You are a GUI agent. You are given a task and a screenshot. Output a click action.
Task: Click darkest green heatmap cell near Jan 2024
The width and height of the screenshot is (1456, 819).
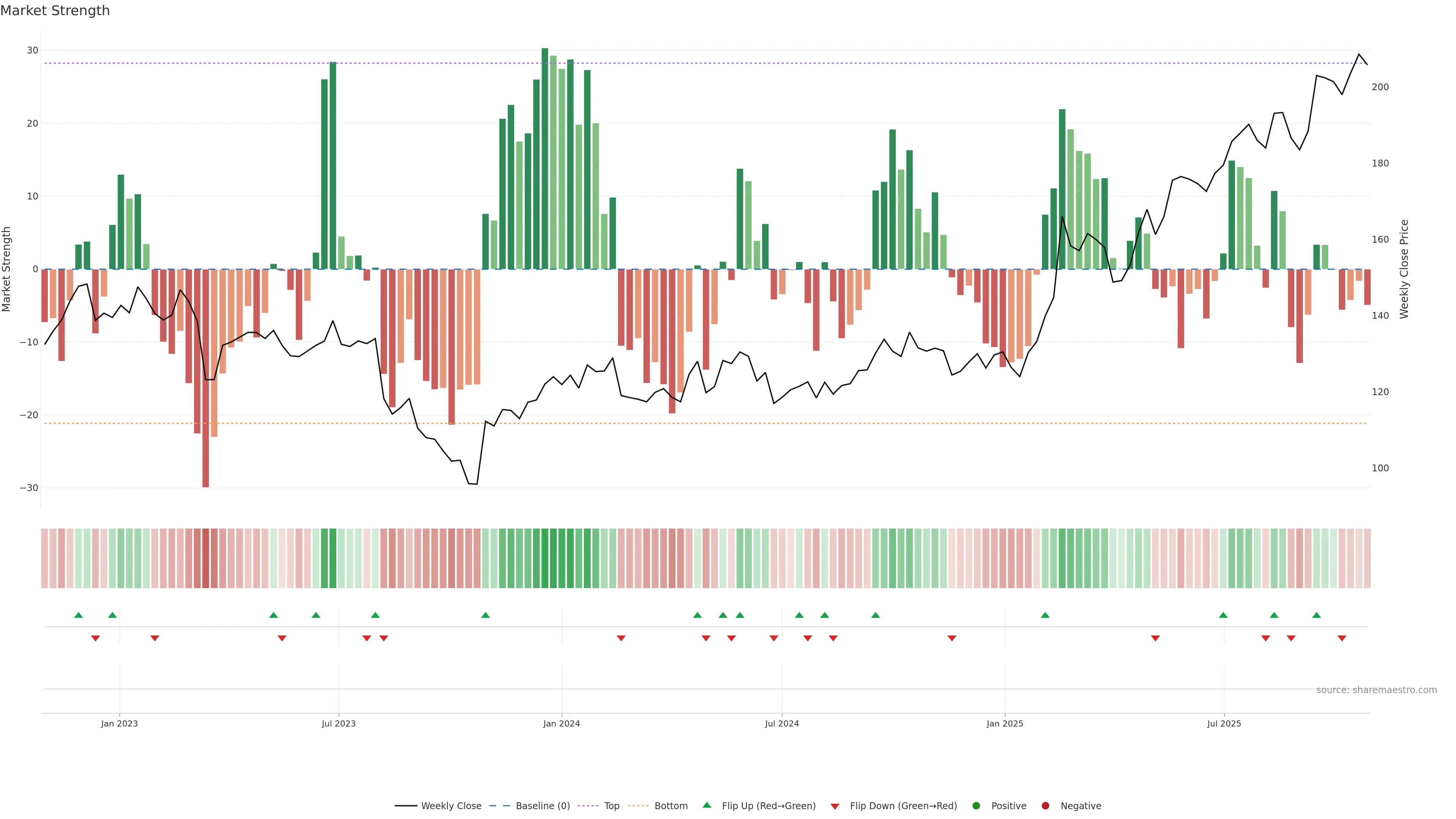pyautogui.click(x=545, y=559)
